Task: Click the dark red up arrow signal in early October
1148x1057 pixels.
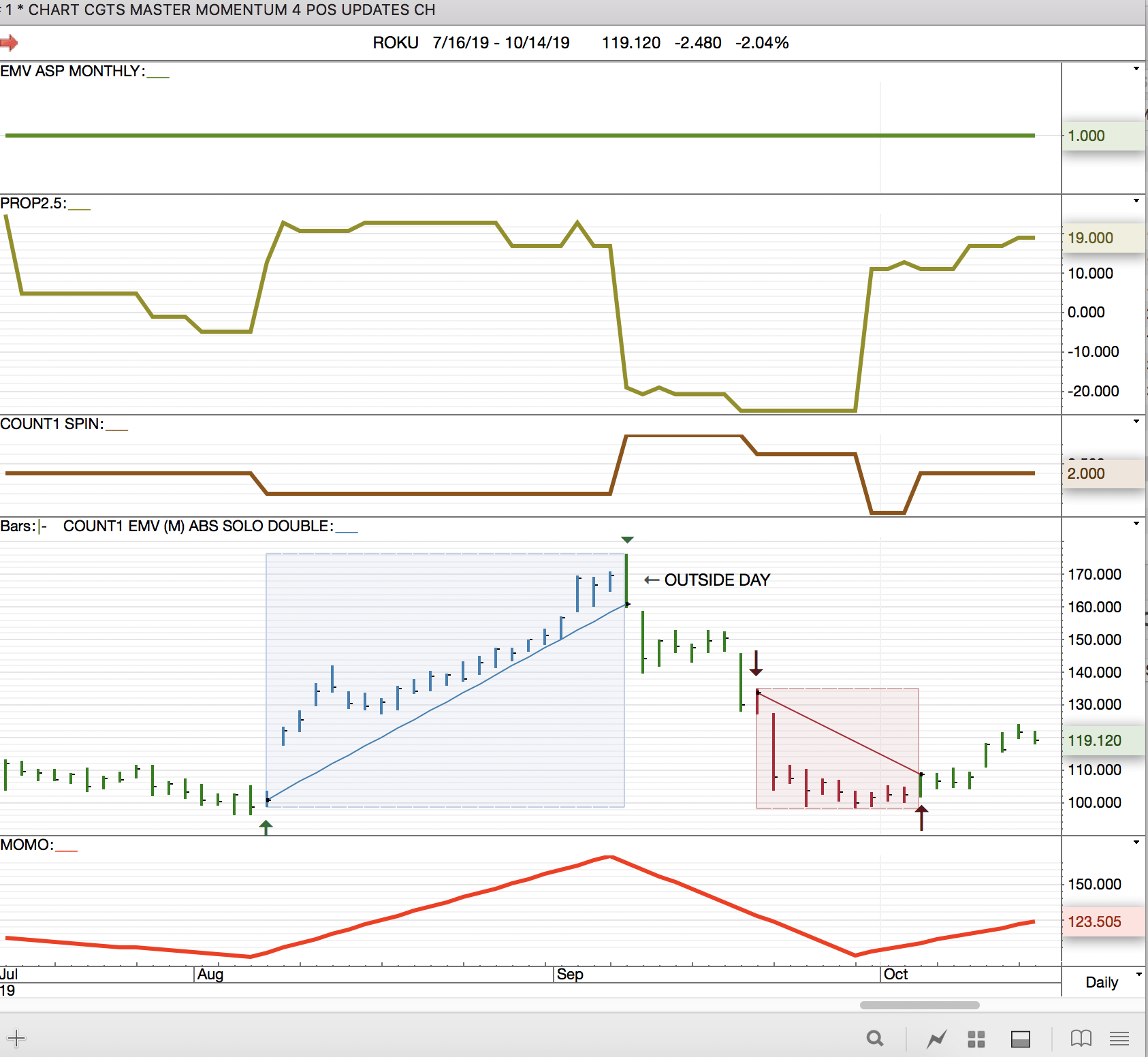Action: click(921, 817)
